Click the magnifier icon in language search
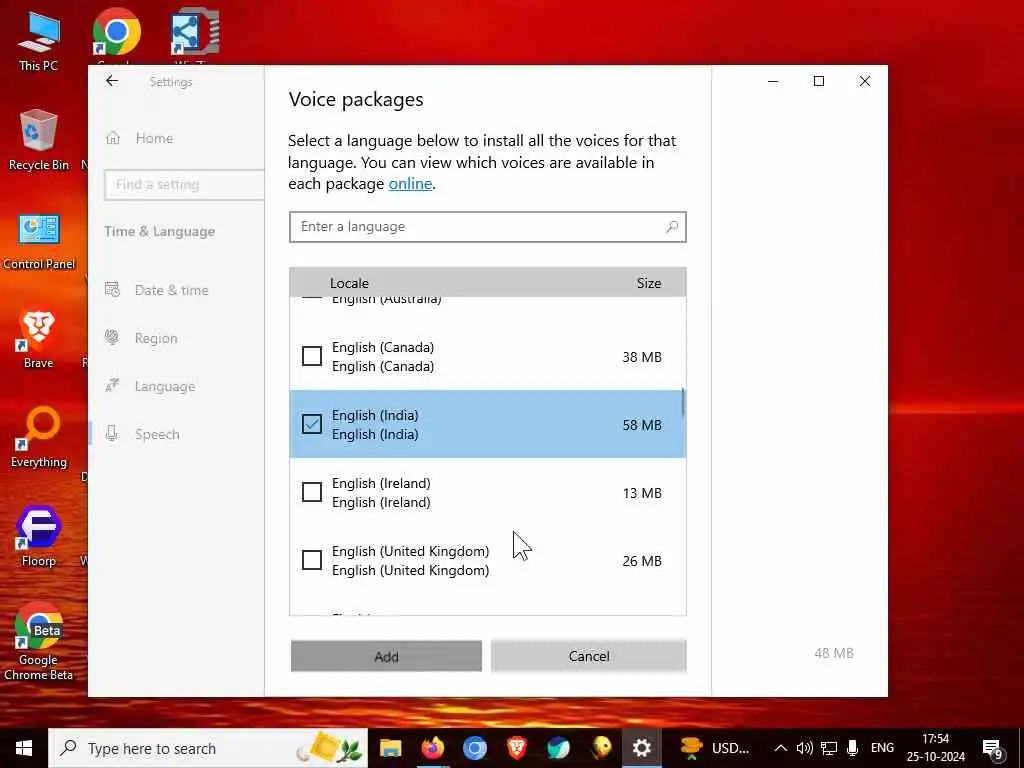This screenshot has width=1024, height=768. (672, 227)
